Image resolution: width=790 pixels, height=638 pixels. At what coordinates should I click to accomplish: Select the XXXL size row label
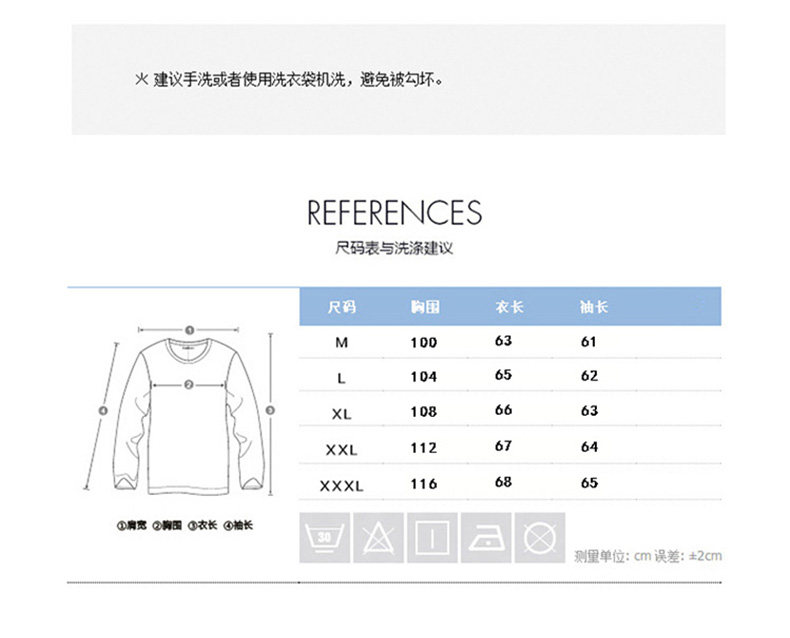(341, 486)
